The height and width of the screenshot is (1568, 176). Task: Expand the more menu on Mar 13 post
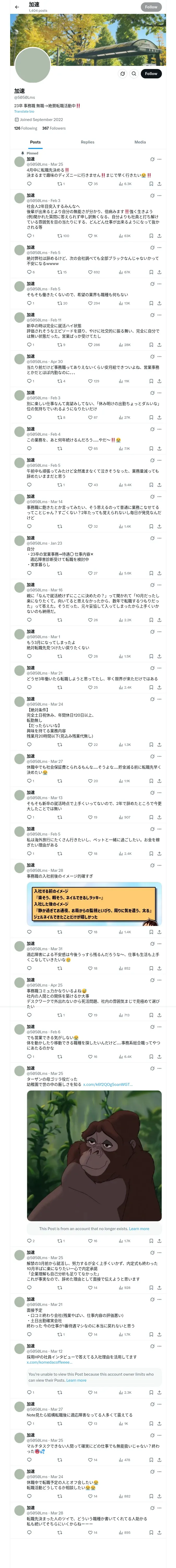[x=160, y=793]
